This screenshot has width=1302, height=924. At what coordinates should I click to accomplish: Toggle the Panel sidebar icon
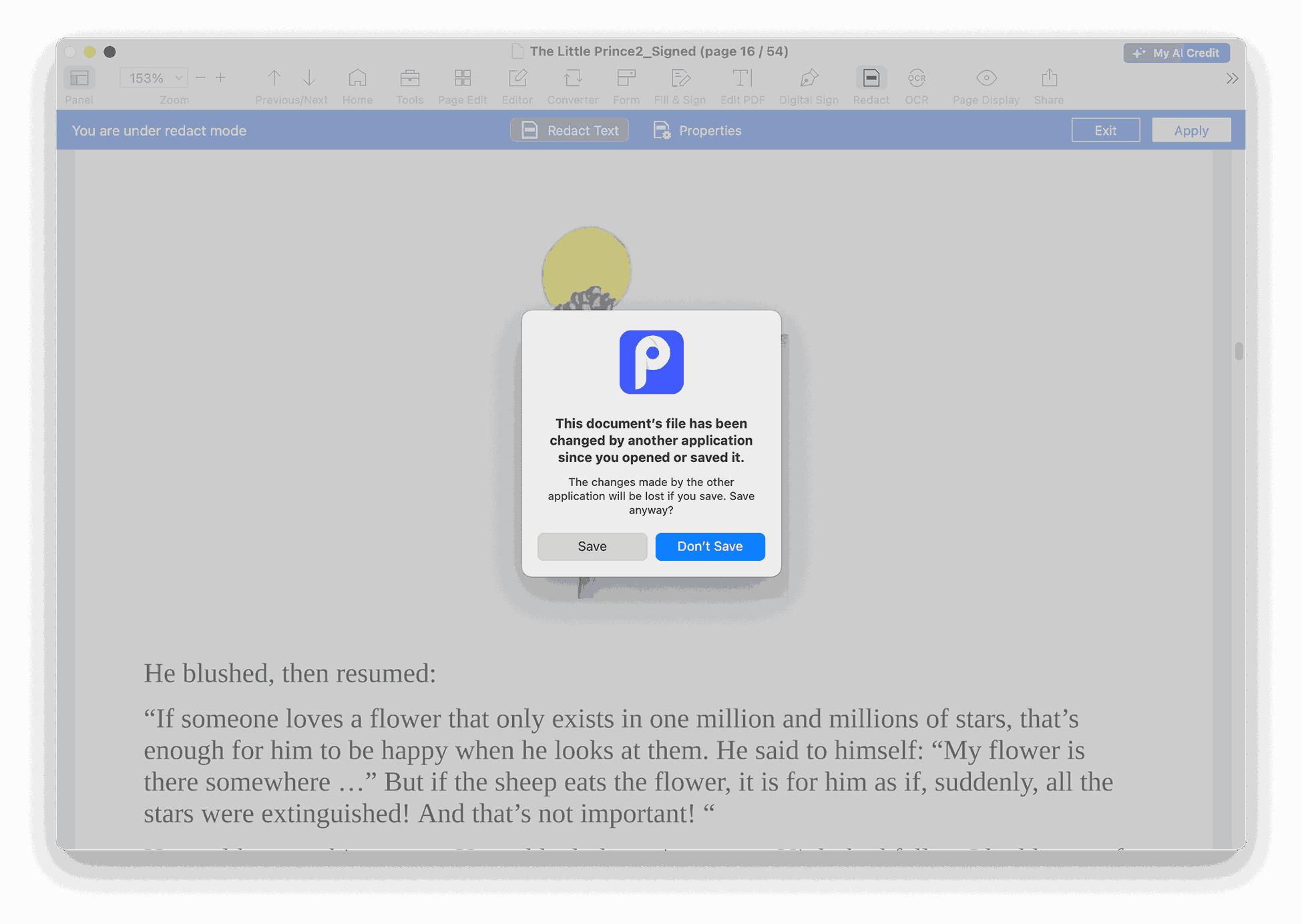pyautogui.click(x=79, y=78)
